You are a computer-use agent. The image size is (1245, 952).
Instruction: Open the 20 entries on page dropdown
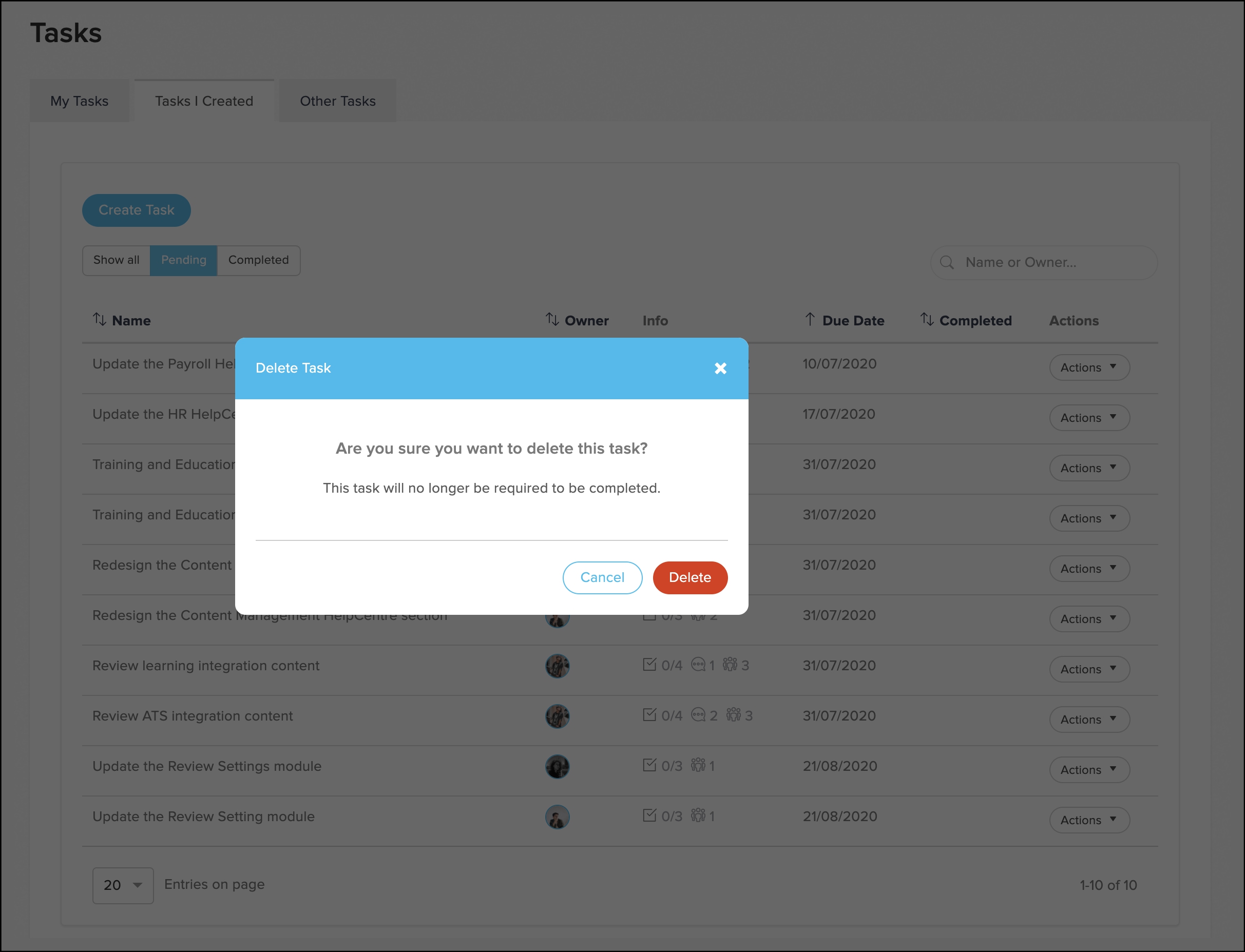point(123,885)
